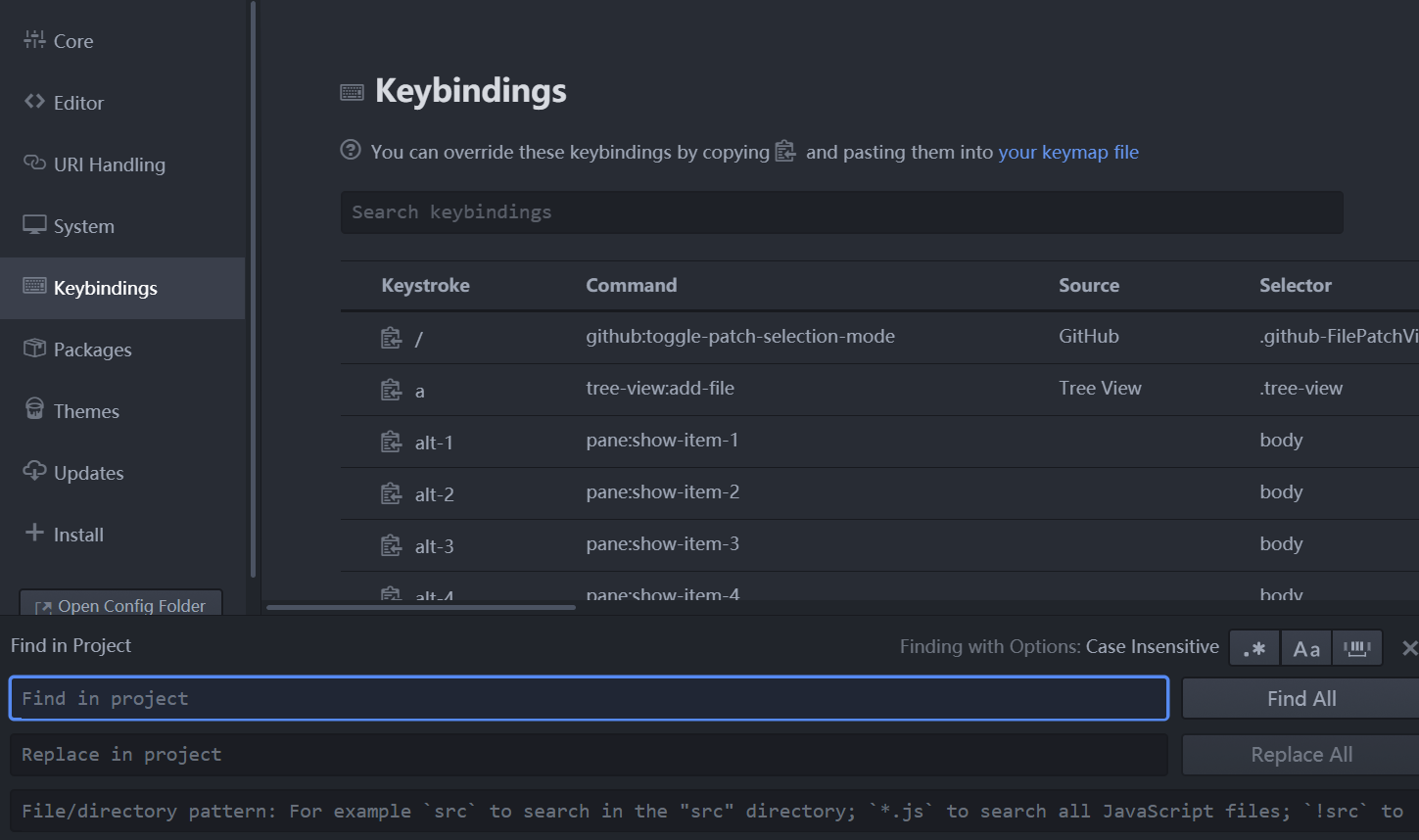Click the Open Config Folder button
Image resolution: width=1419 pixels, height=840 pixels.
[x=119, y=605]
